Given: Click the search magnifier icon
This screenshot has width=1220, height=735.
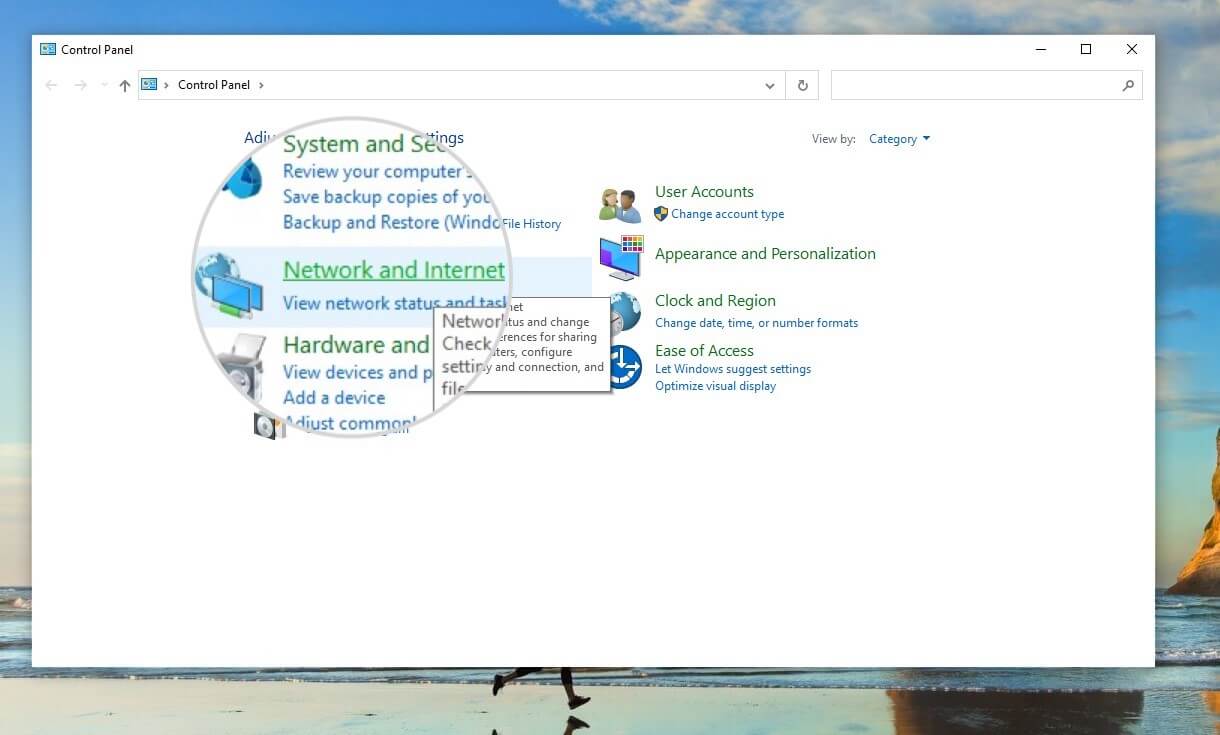Looking at the screenshot, I should [1128, 86].
